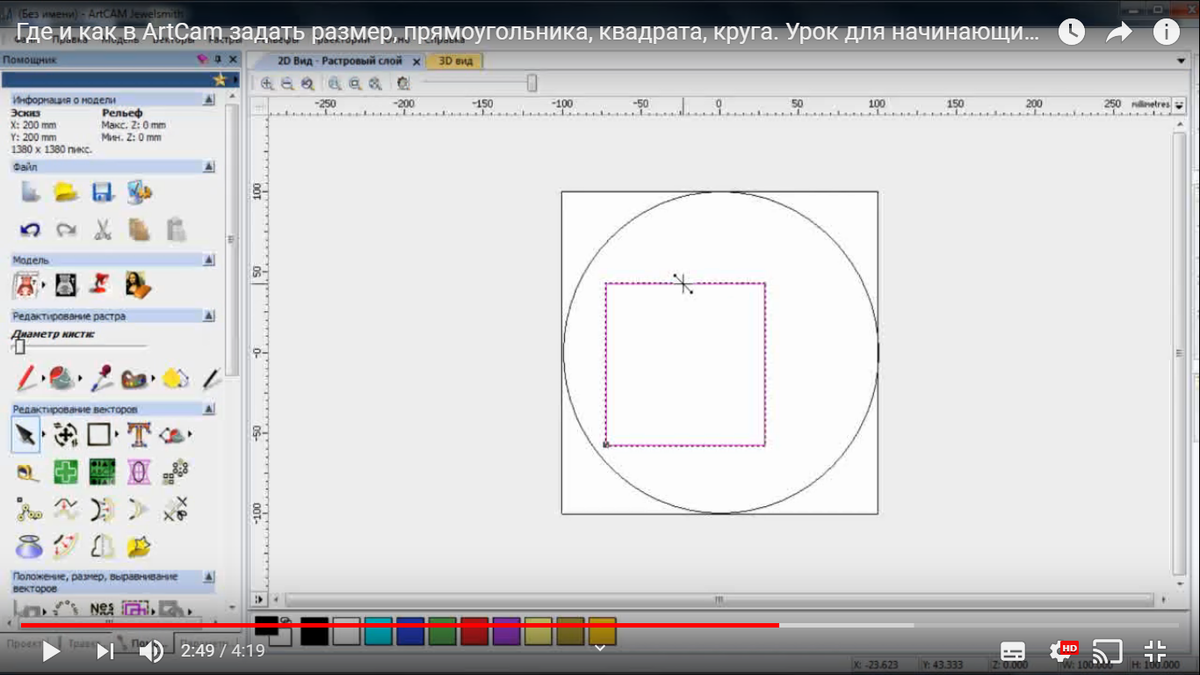1200x675 pixels.
Task: Click the Cut scissors icon
Action: (102, 229)
